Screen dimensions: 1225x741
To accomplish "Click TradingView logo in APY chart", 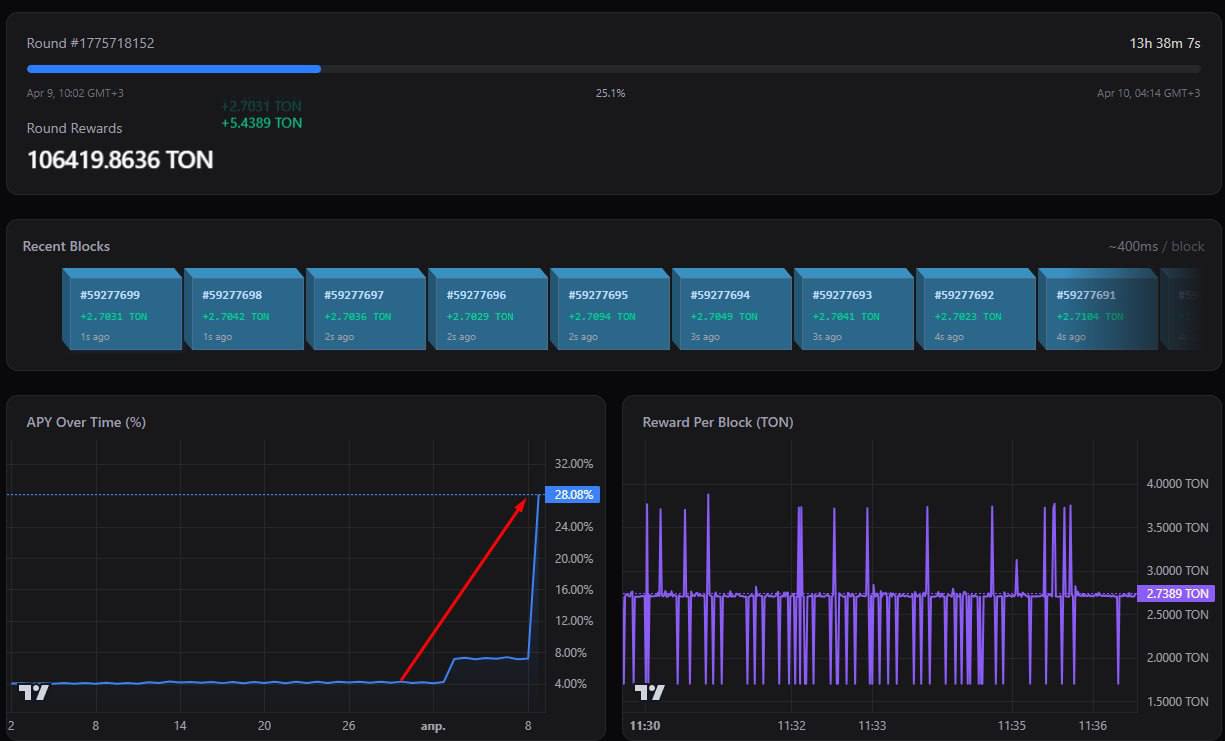I will [34, 692].
